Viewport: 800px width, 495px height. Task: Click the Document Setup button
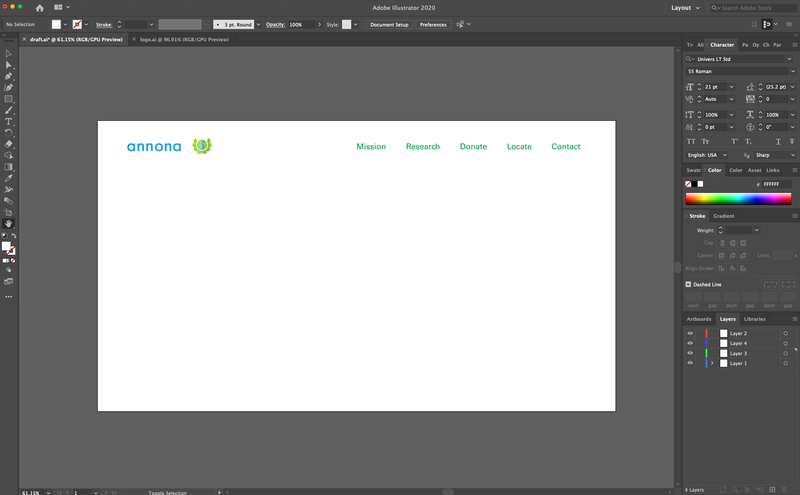pyautogui.click(x=389, y=24)
